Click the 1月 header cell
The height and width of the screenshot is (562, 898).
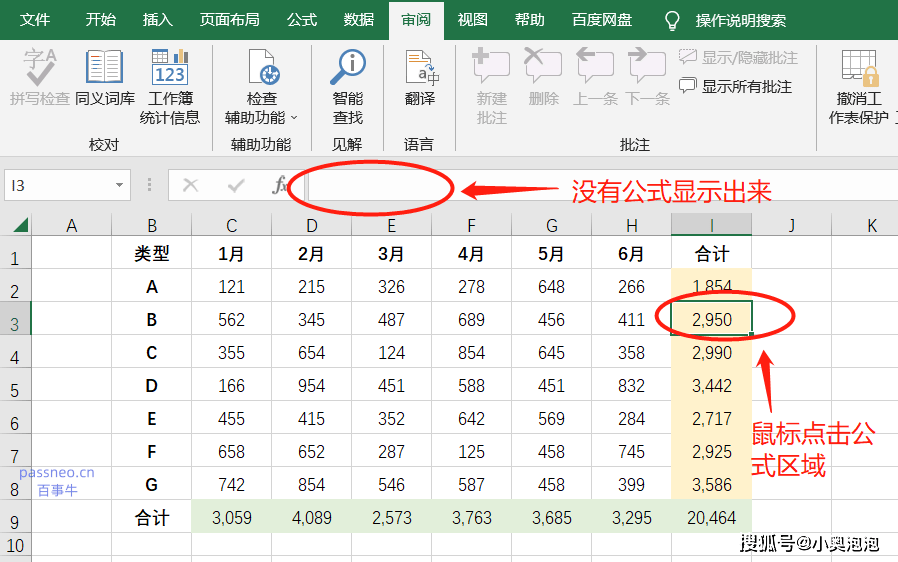click(231, 253)
